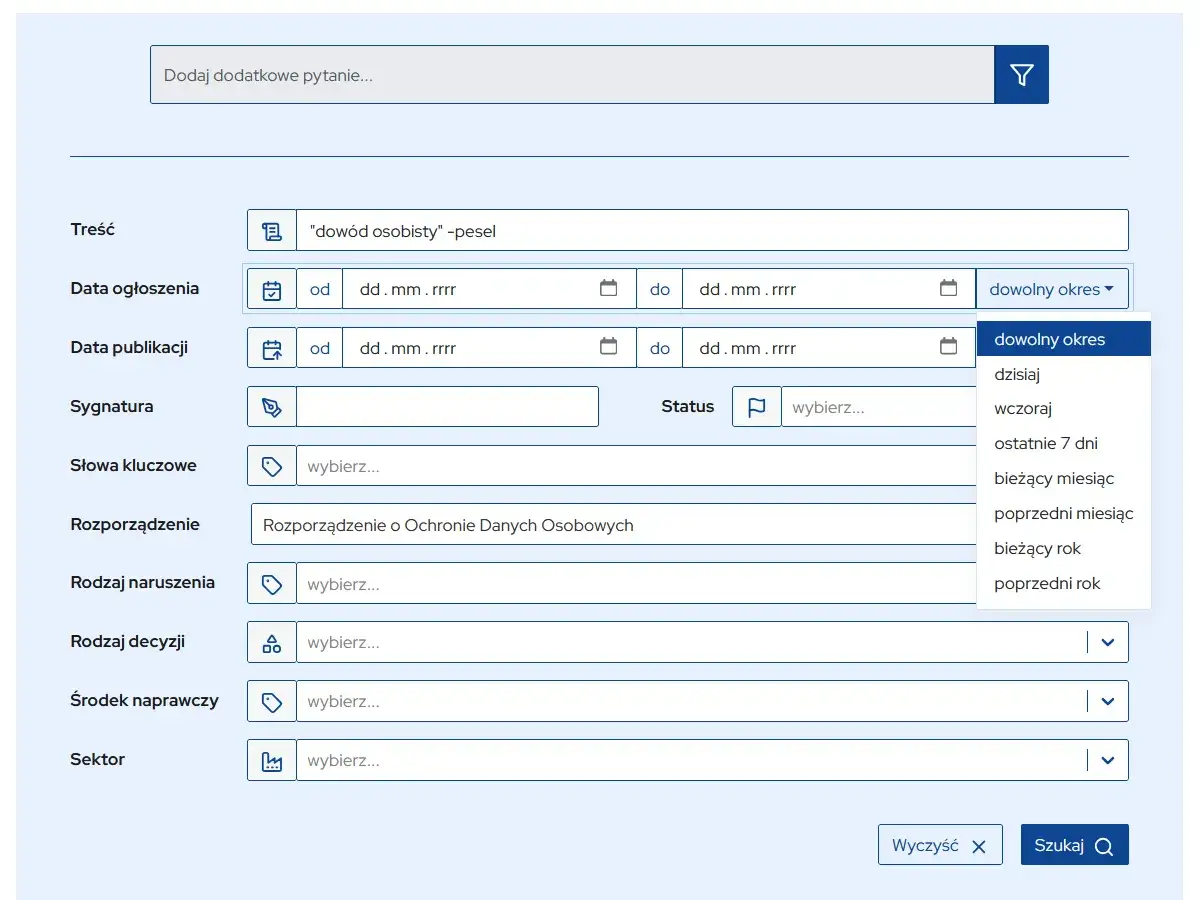
Task: Click the scroll icon beside Treść
Action: tap(272, 230)
